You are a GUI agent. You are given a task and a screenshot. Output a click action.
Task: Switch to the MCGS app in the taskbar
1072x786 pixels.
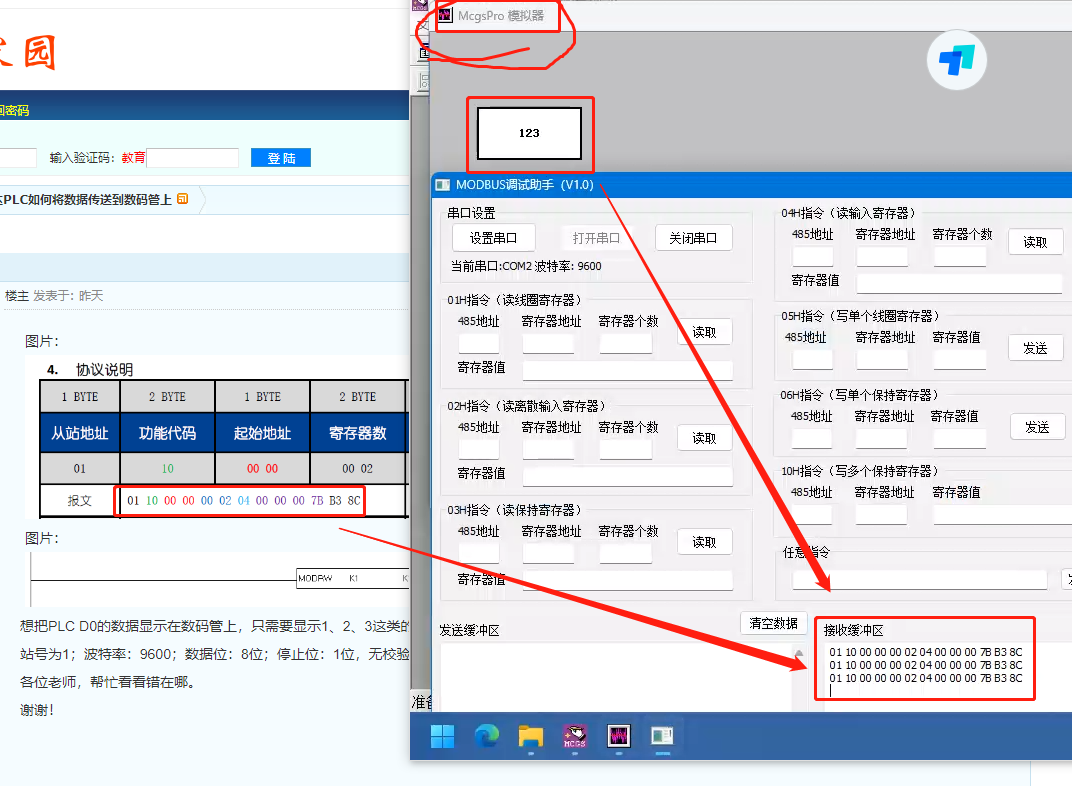tap(574, 737)
